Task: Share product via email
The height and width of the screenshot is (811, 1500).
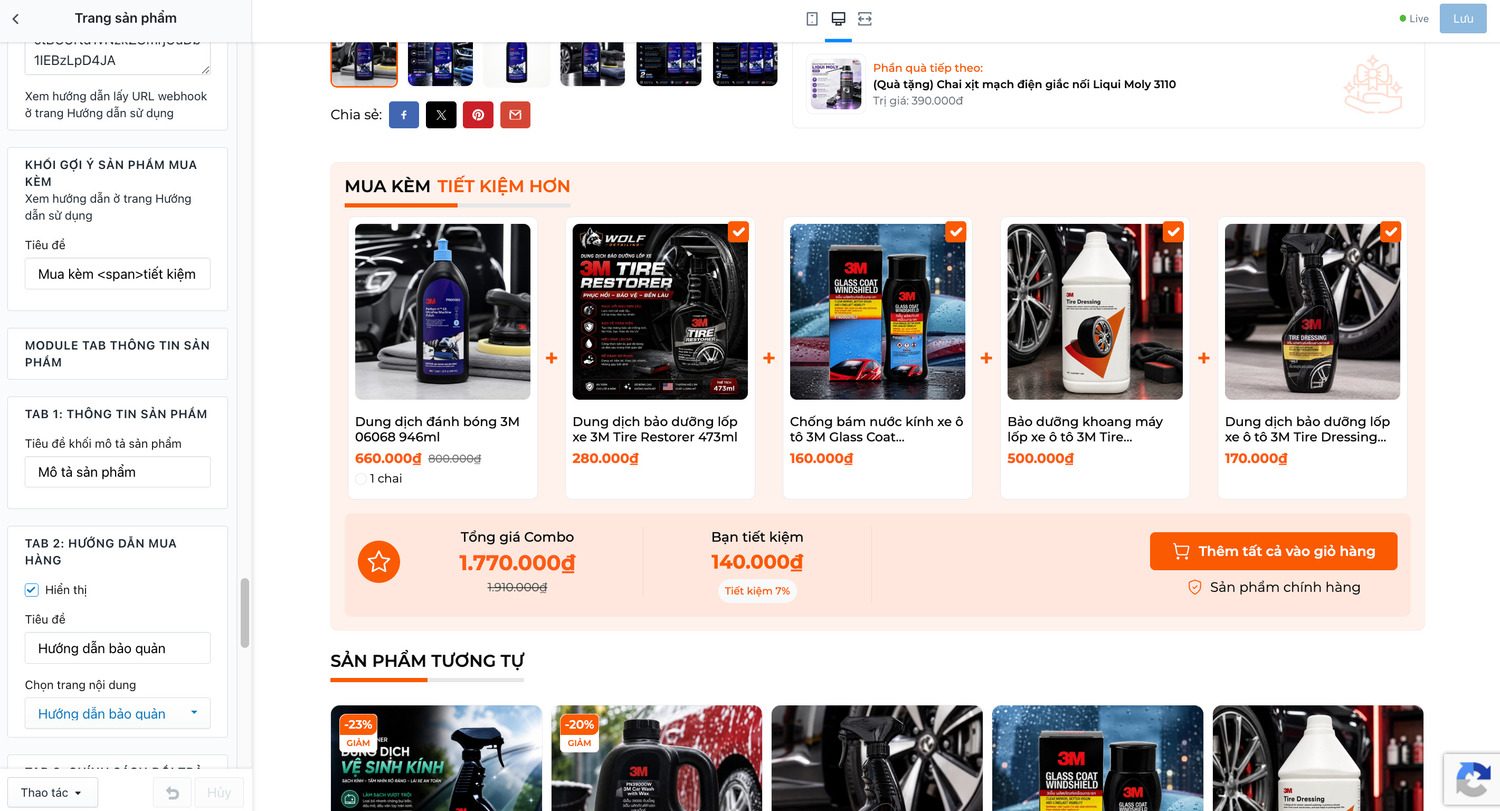Action: 515,115
